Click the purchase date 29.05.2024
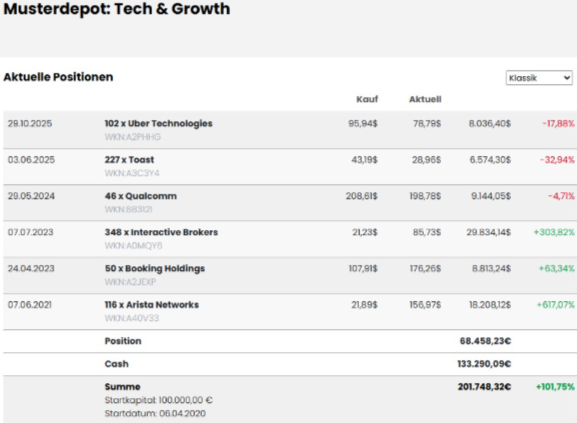Screen dimensions: 577x423 pyautogui.click(x=31, y=196)
